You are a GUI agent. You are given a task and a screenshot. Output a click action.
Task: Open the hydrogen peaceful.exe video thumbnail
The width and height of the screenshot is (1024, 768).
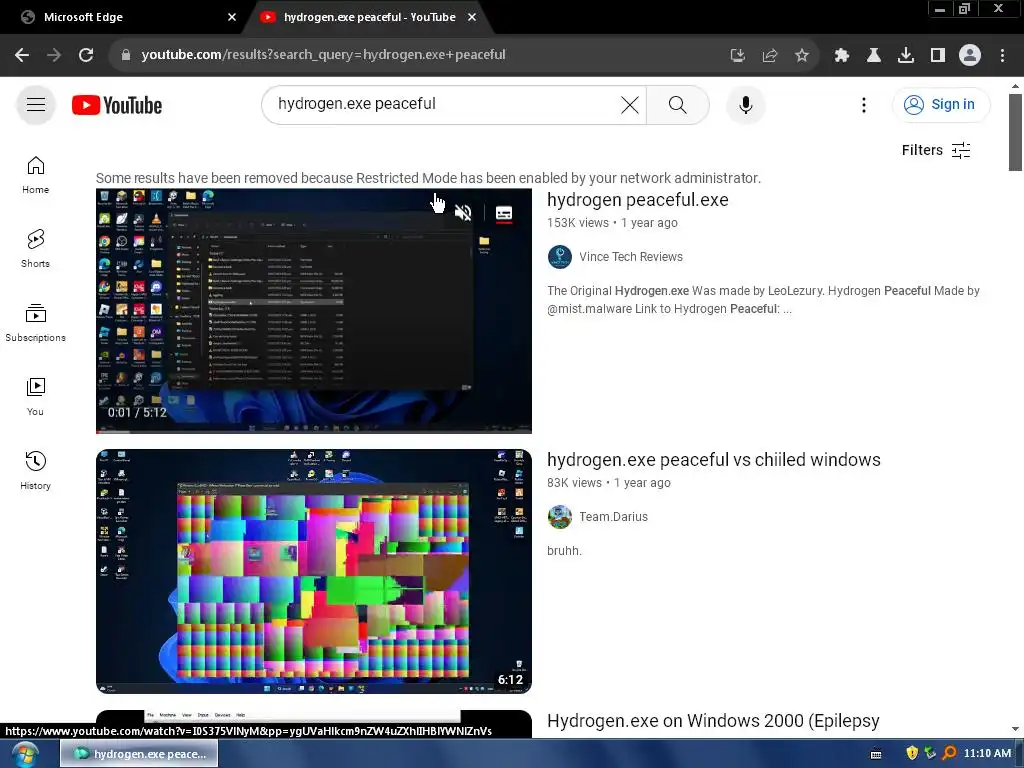[314, 311]
